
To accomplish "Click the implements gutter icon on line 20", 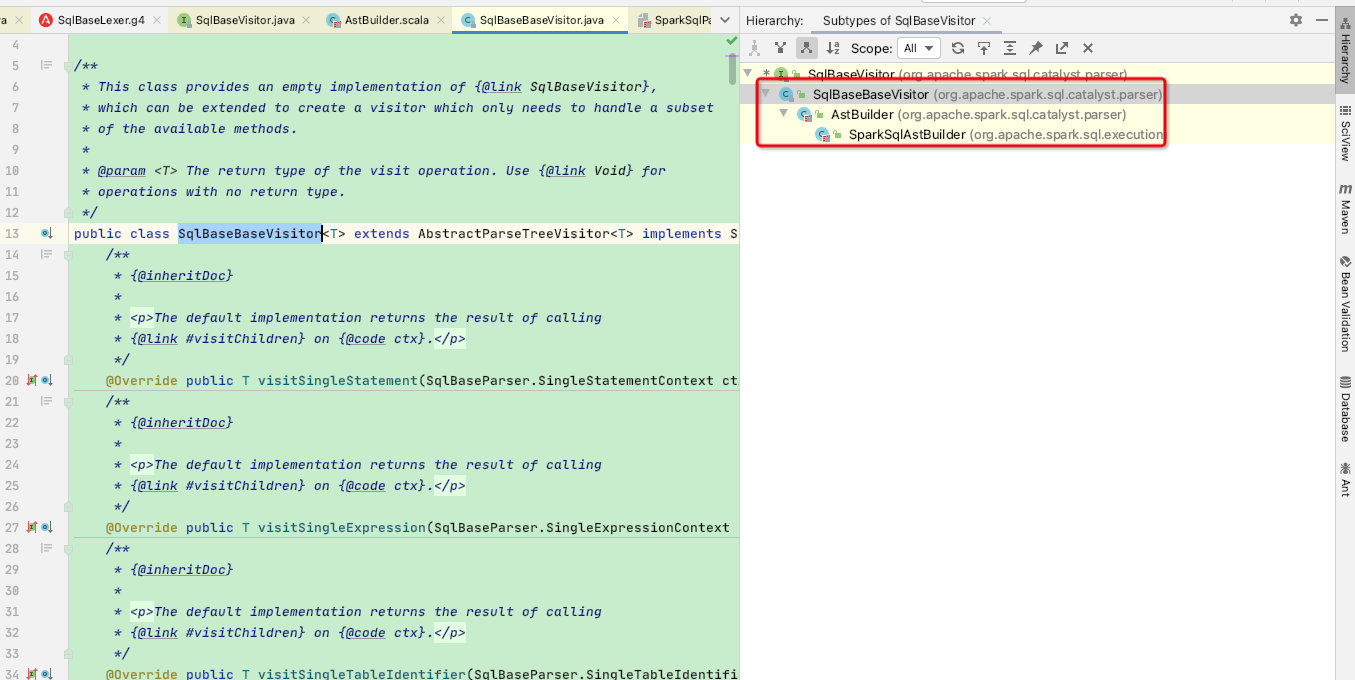I will [33, 380].
